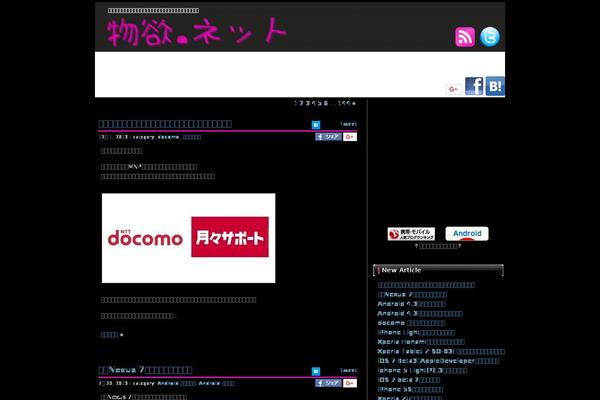Click the large Facebook icon in header

[x=474, y=86]
